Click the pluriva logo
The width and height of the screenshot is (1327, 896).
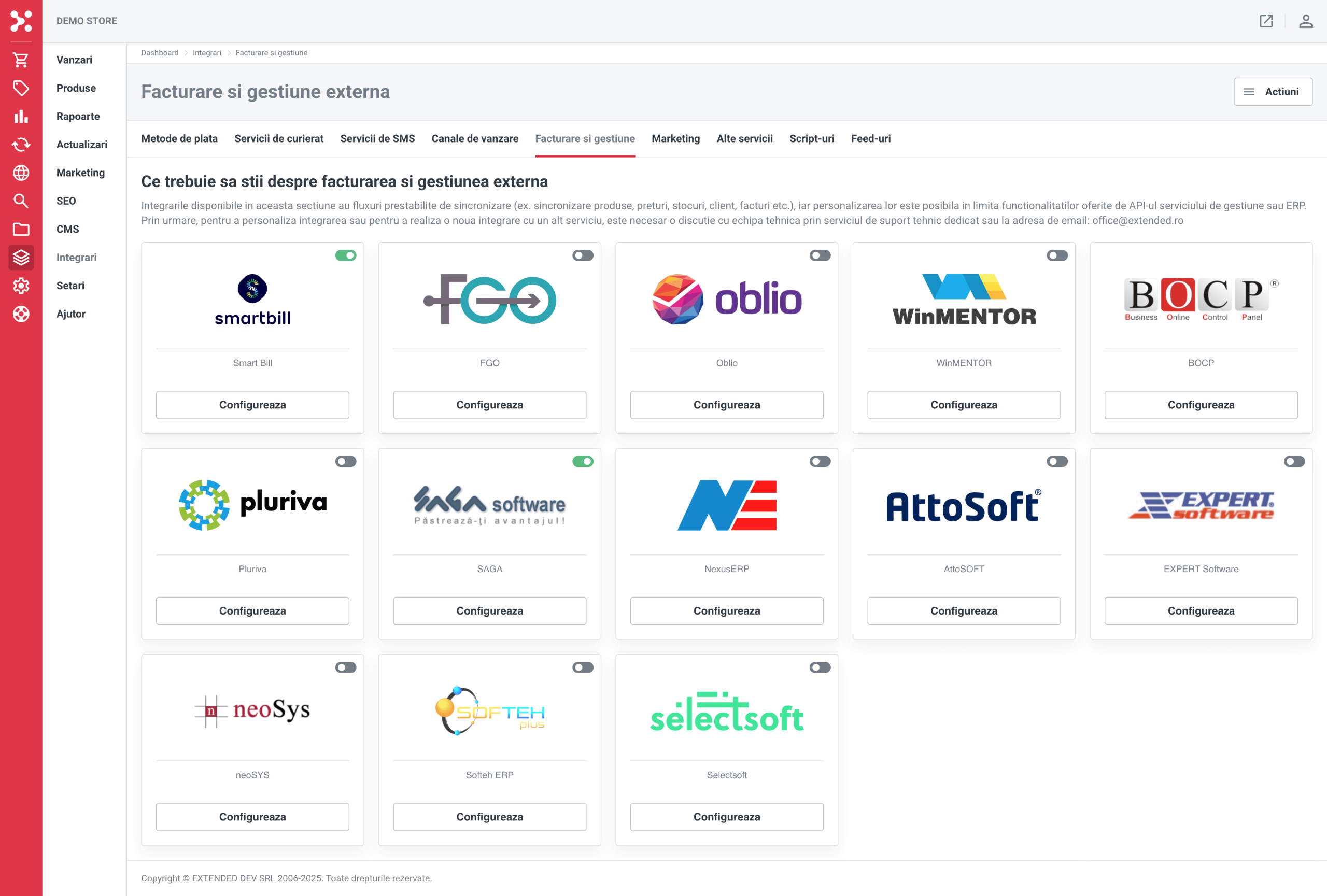(x=252, y=505)
